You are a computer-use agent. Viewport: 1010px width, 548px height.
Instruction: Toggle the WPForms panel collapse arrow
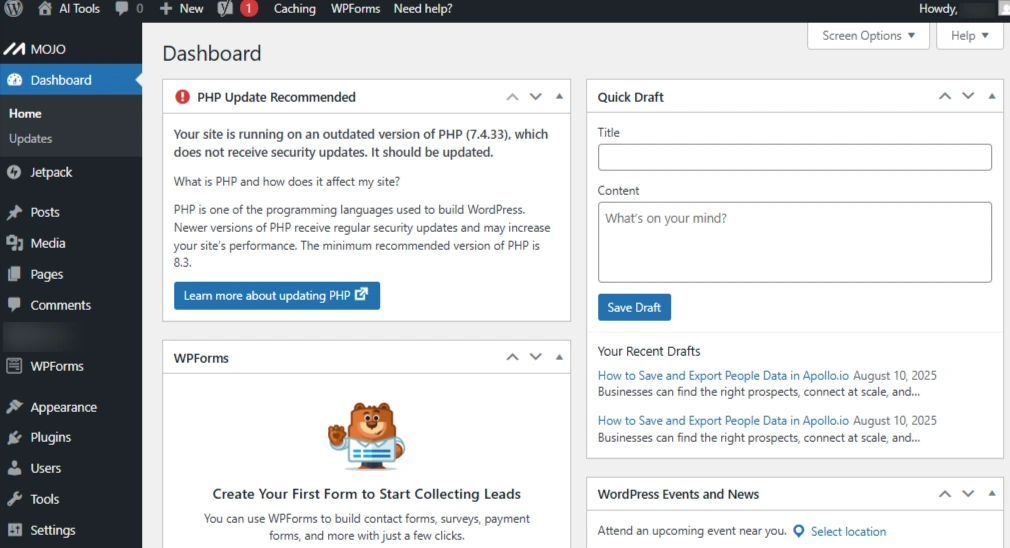click(559, 357)
